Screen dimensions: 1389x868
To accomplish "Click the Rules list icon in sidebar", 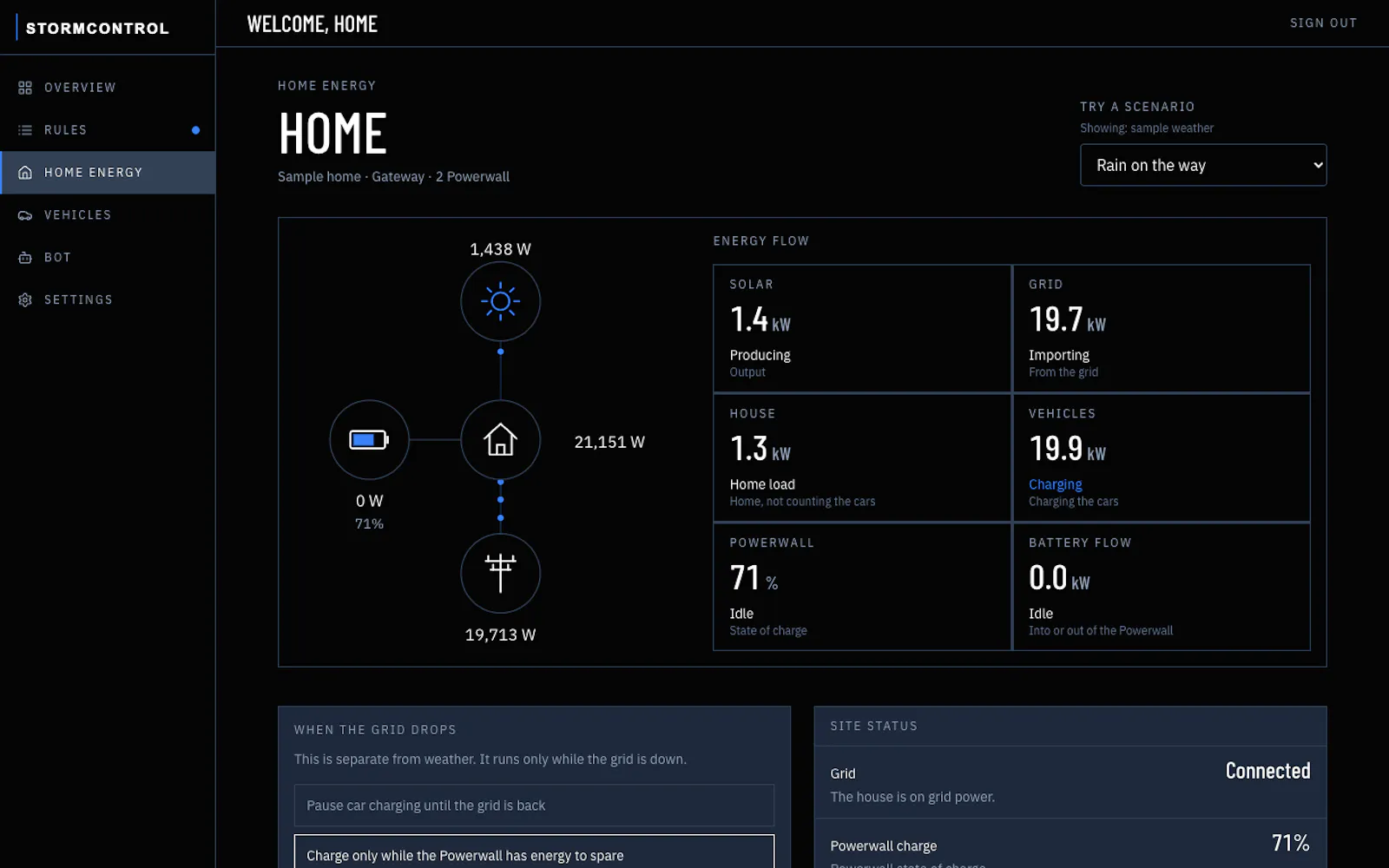I will 25,130.
